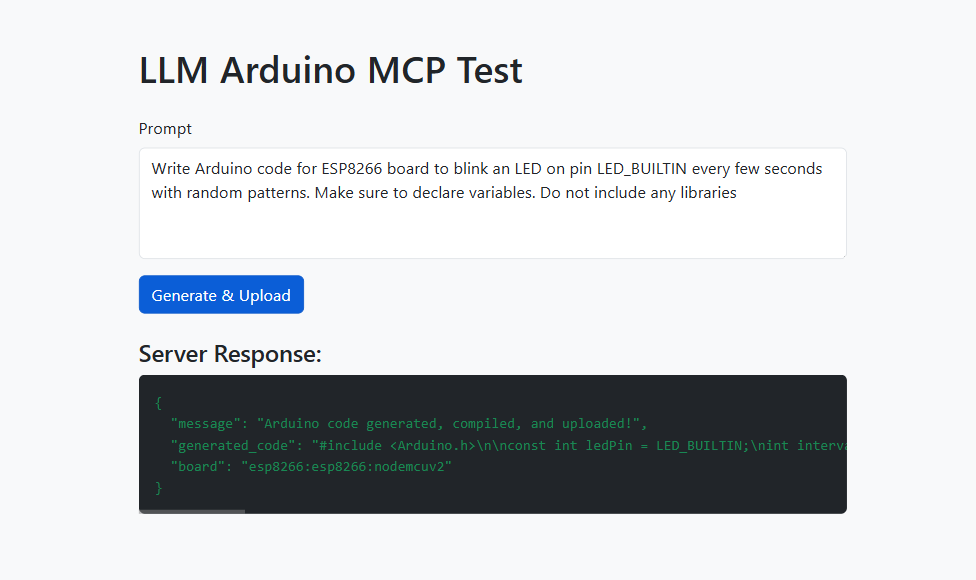The image size is (976, 580).
Task: Click the Generate & Upload button
Action: [221, 294]
